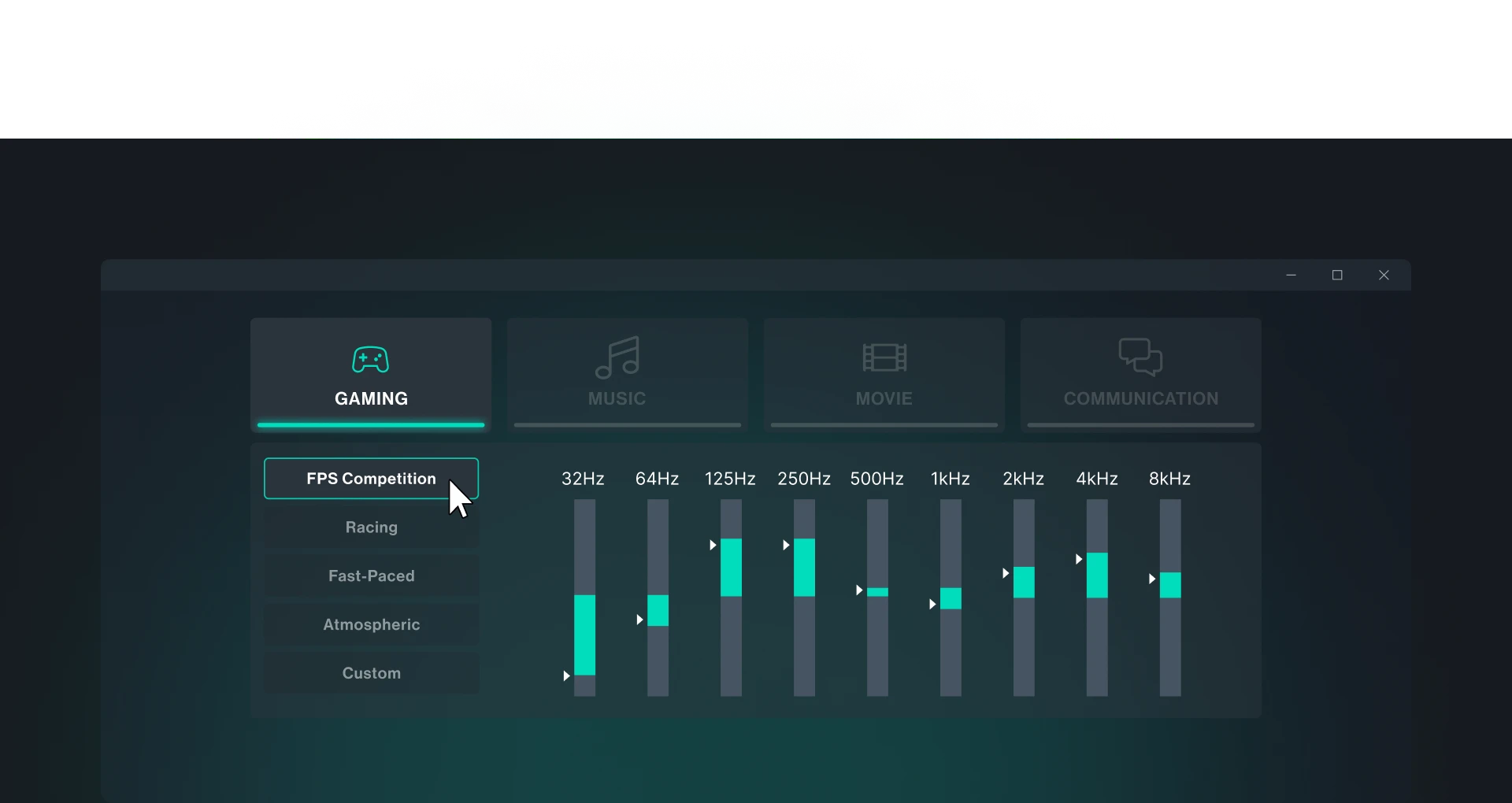The image size is (1512, 803).
Task: Click the 250Hz equalizer slider bar
Action: coord(804,598)
